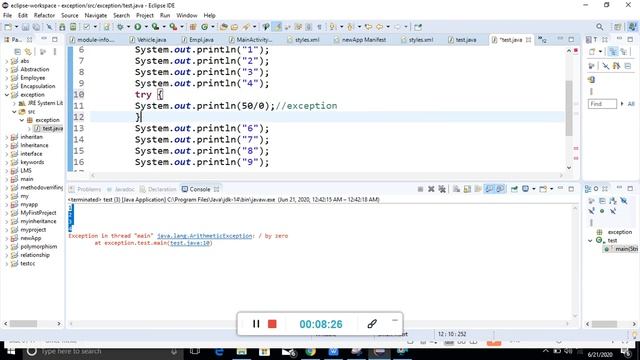
Task: Select test.java file in Package Explorer
Action: pyautogui.click(x=52, y=129)
